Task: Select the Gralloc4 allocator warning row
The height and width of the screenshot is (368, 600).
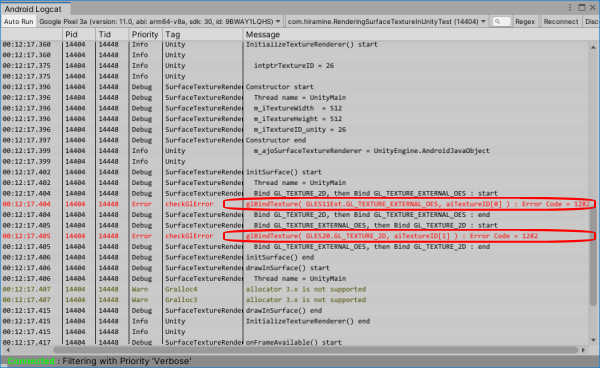Action: point(295,289)
